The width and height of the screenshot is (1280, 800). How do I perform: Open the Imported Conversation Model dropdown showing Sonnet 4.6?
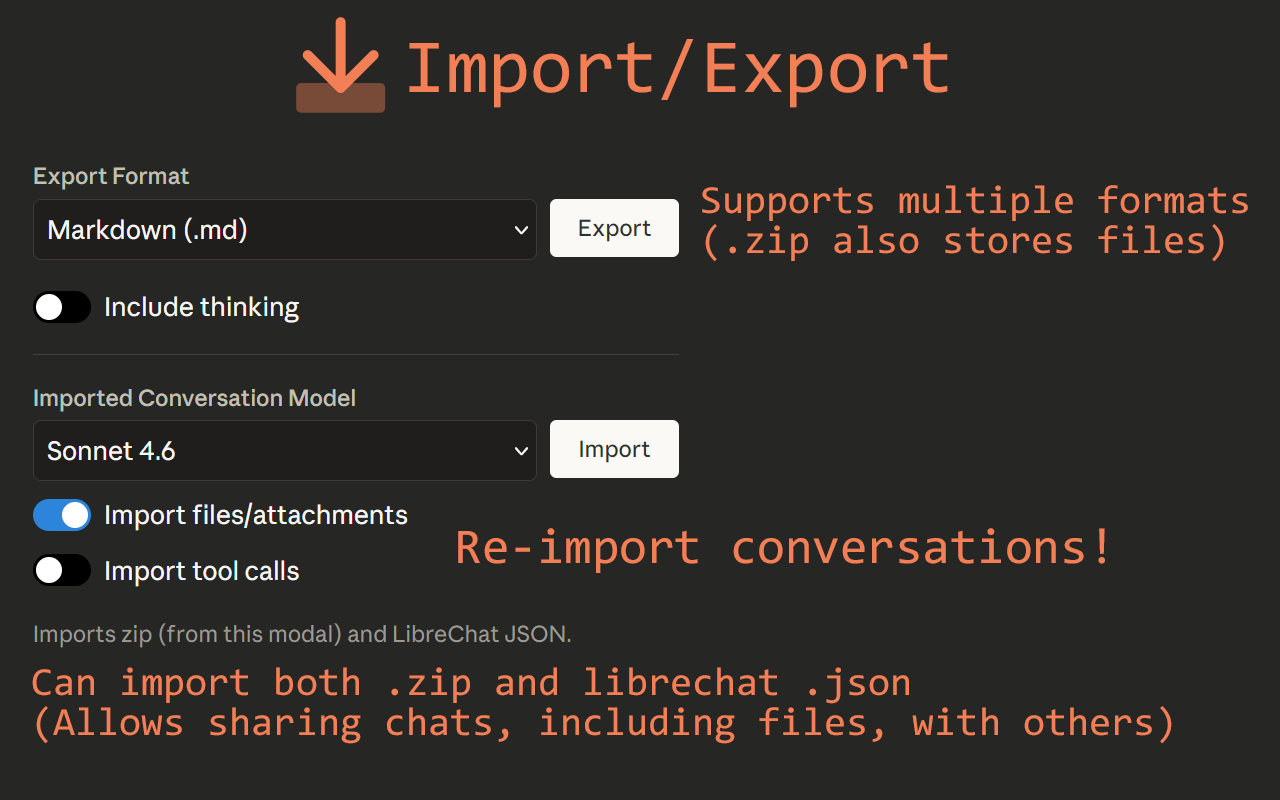click(x=285, y=450)
